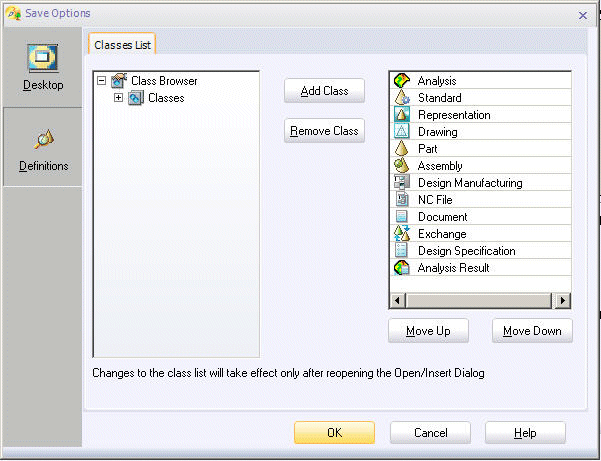Screen dimensions: 601x461
Task: Click the Move Up button
Action: tap(428, 331)
